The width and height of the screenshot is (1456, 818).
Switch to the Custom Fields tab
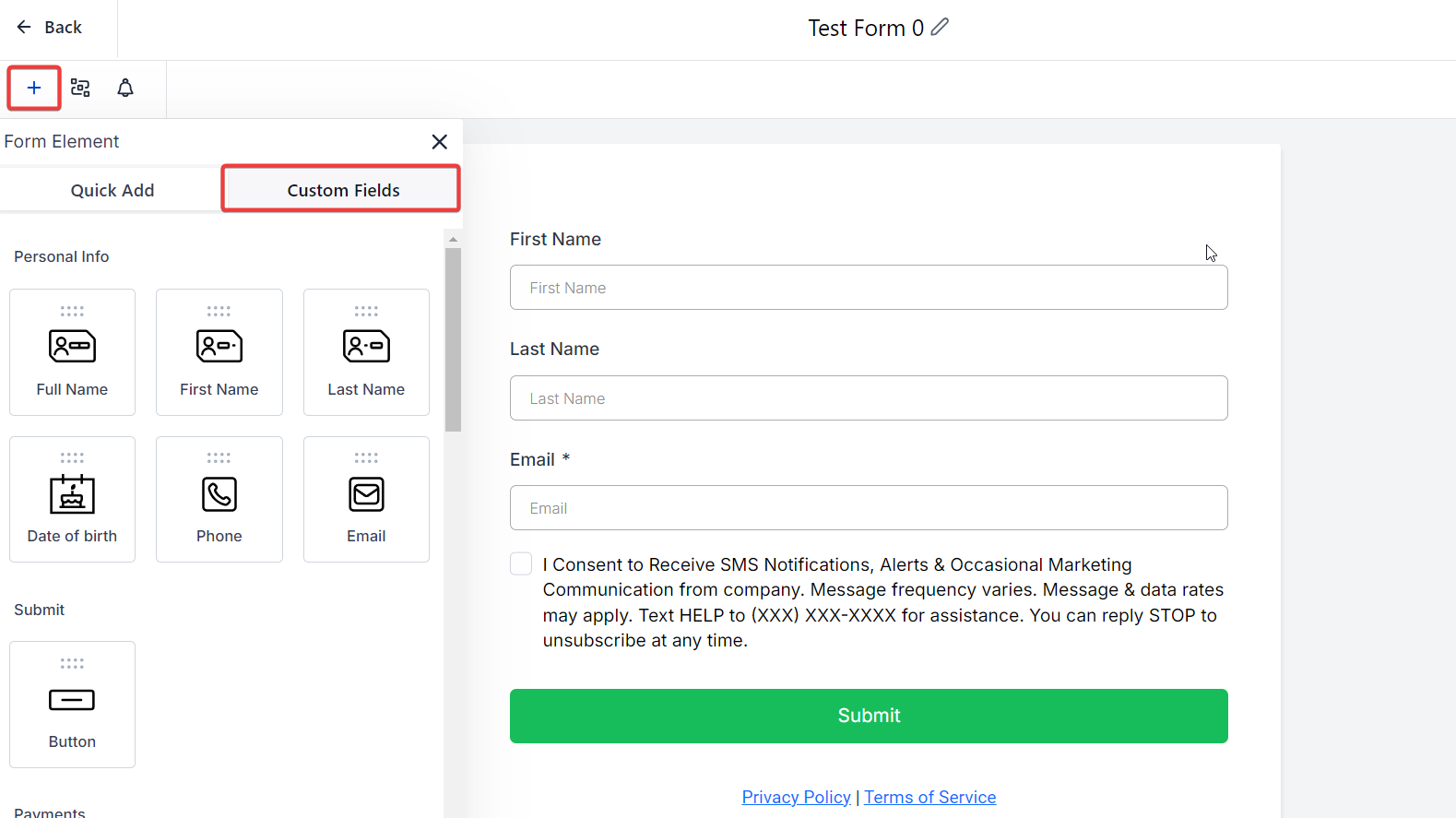342,190
